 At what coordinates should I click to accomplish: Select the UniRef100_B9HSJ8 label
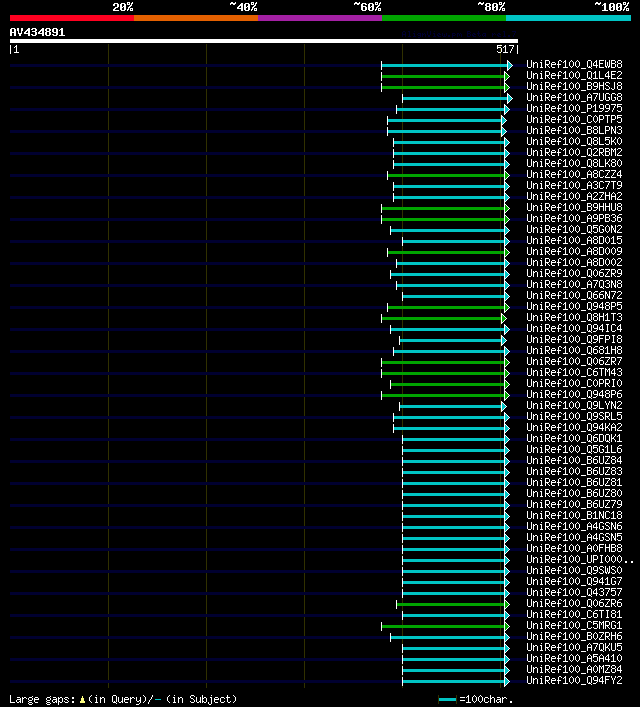coord(574,86)
